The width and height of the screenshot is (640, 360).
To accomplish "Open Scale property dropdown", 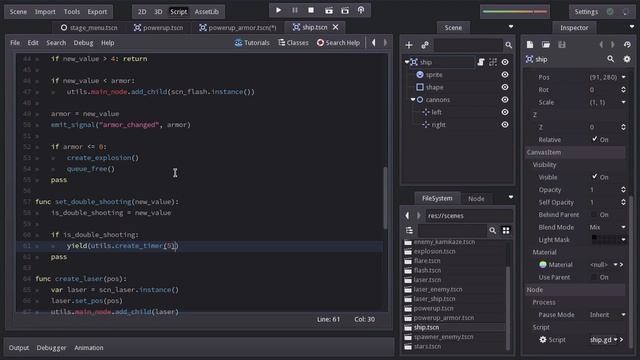I will click(x=623, y=102).
